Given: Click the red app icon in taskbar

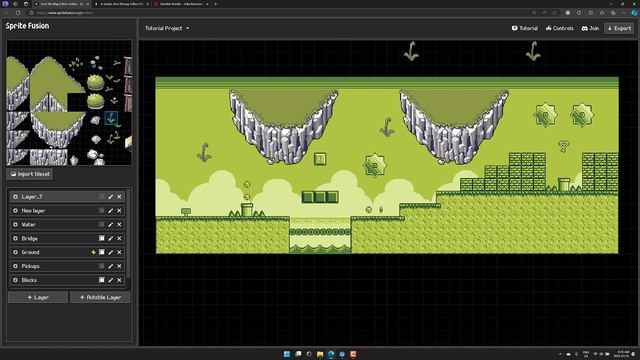Looking at the screenshot, I should pyautogui.click(x=353, y=354).
